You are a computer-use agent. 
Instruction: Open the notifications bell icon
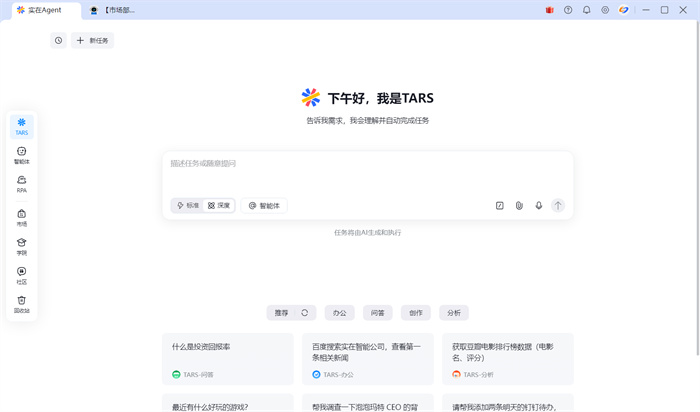pos(586,10)
